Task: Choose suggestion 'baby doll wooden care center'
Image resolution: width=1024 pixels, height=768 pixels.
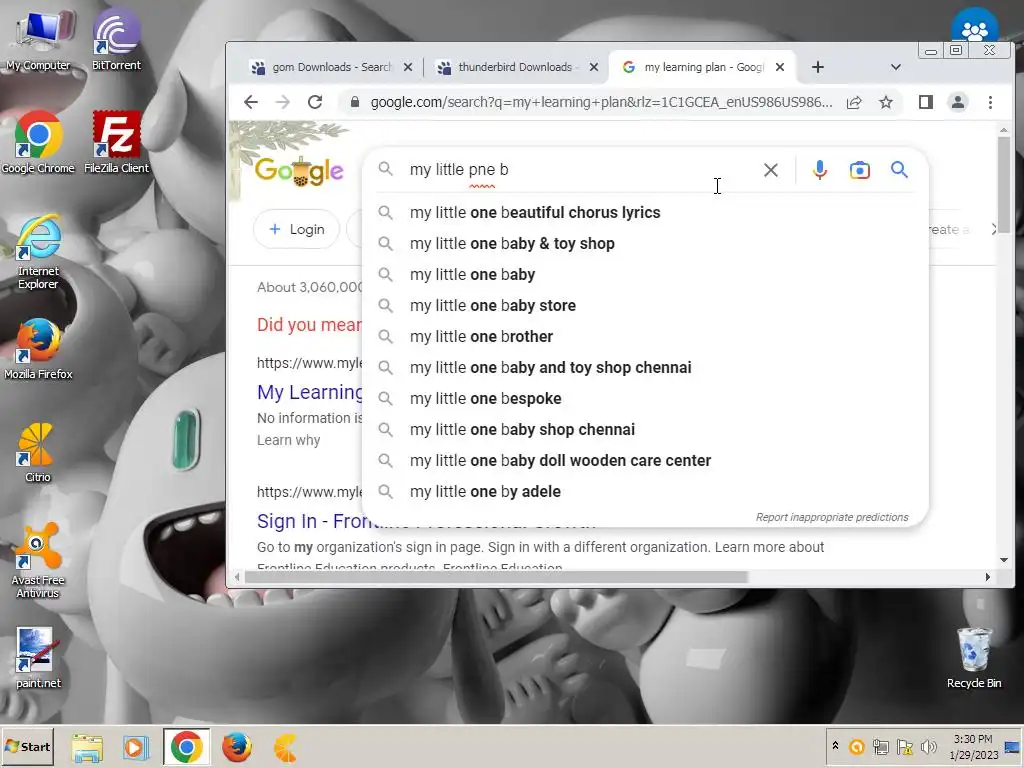Action: click(645, 460)
